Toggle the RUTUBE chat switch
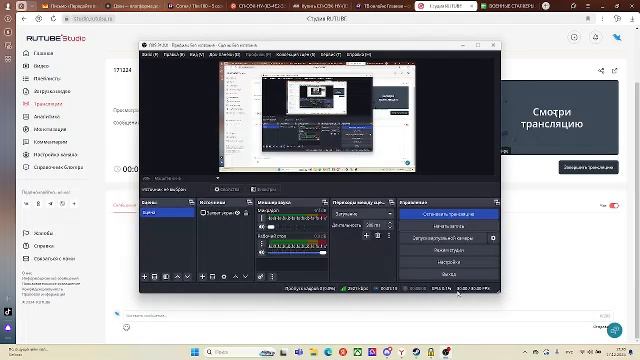Image resolution: width=640 pixels, height=360 pixels. point(614,205)
